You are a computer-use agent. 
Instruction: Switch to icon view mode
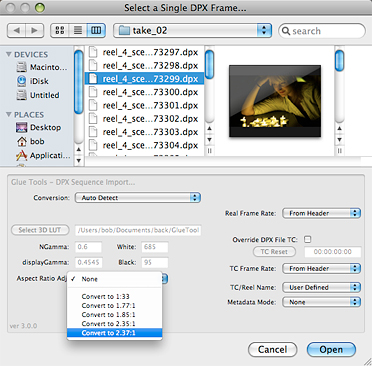[59, 31]
